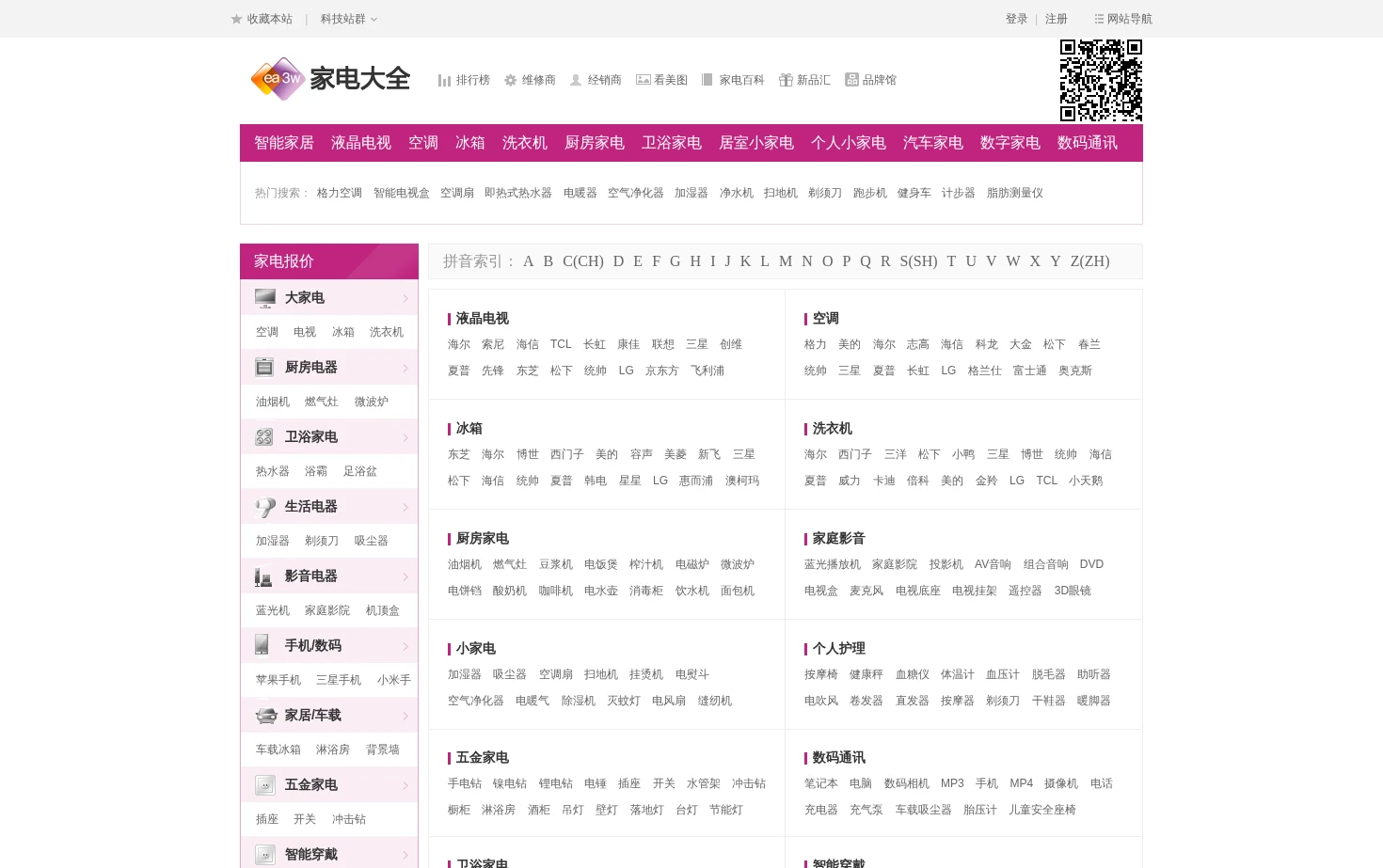Click the 生活电器 hairdryer icon in sidebar
Screen dimensions: 1383x868
(x=265, y=507)
